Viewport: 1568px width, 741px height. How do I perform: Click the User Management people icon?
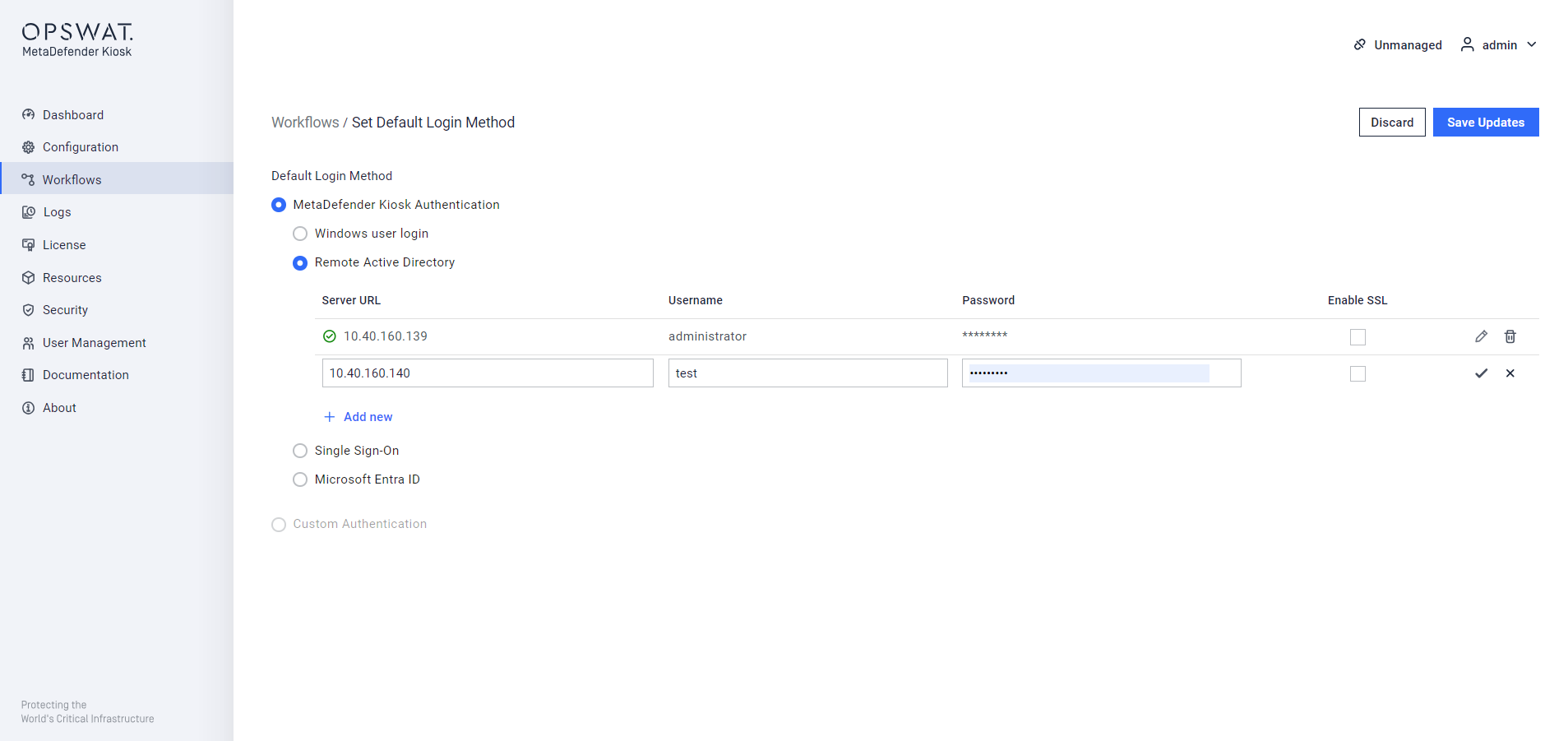(28, 343)
